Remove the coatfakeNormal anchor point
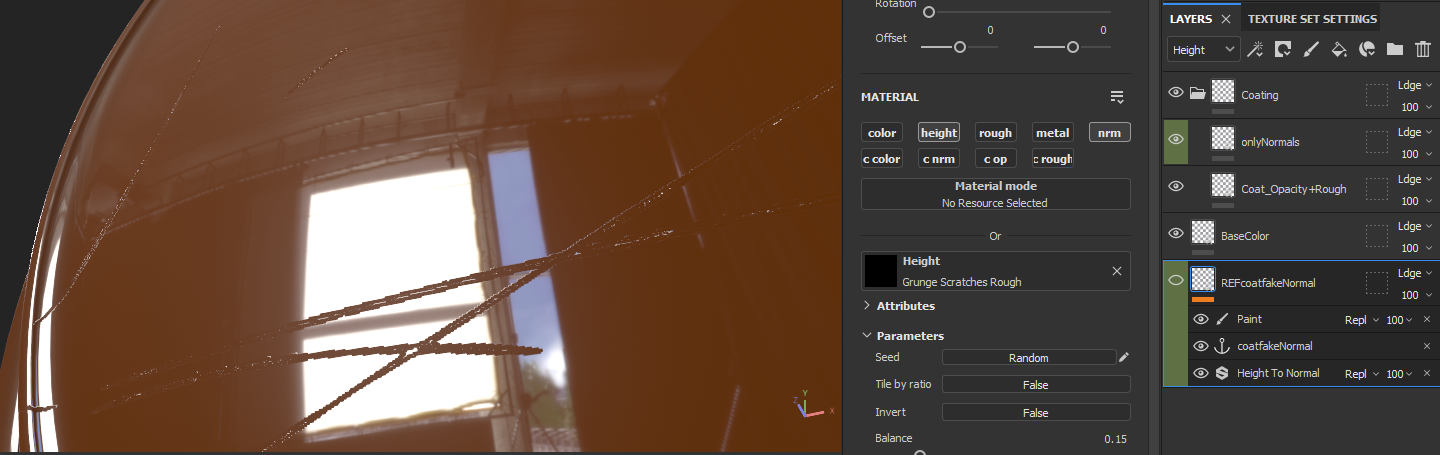The image size is (1440, 455). [1427, 346]
